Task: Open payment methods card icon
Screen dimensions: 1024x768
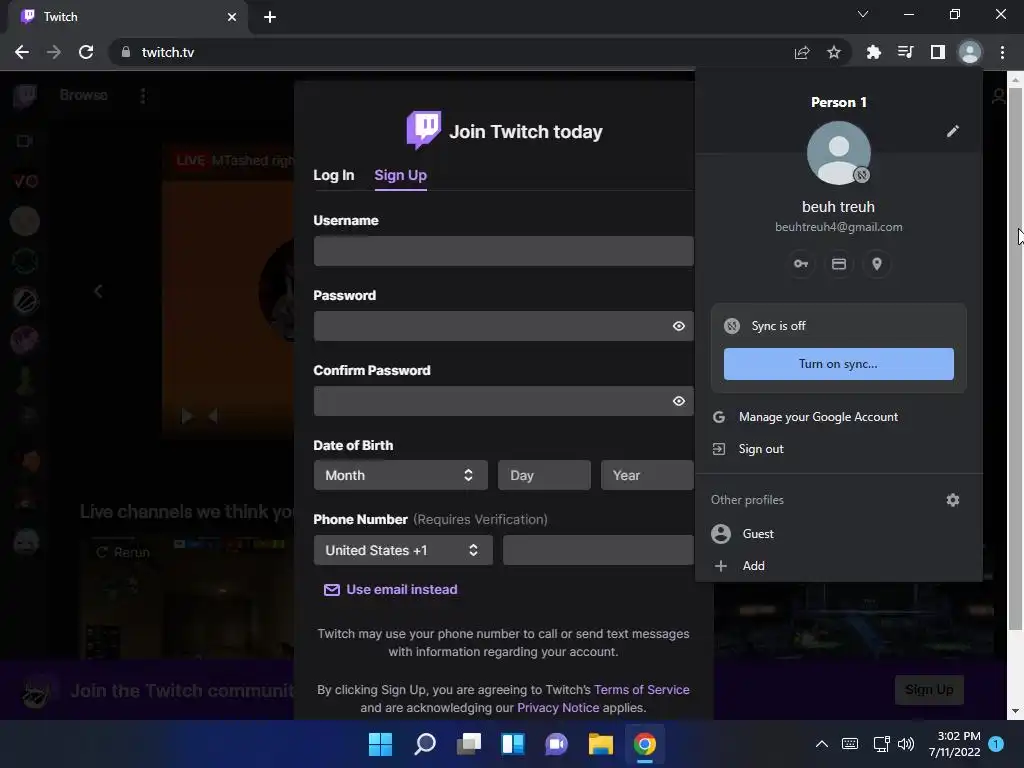Action: 839,264
